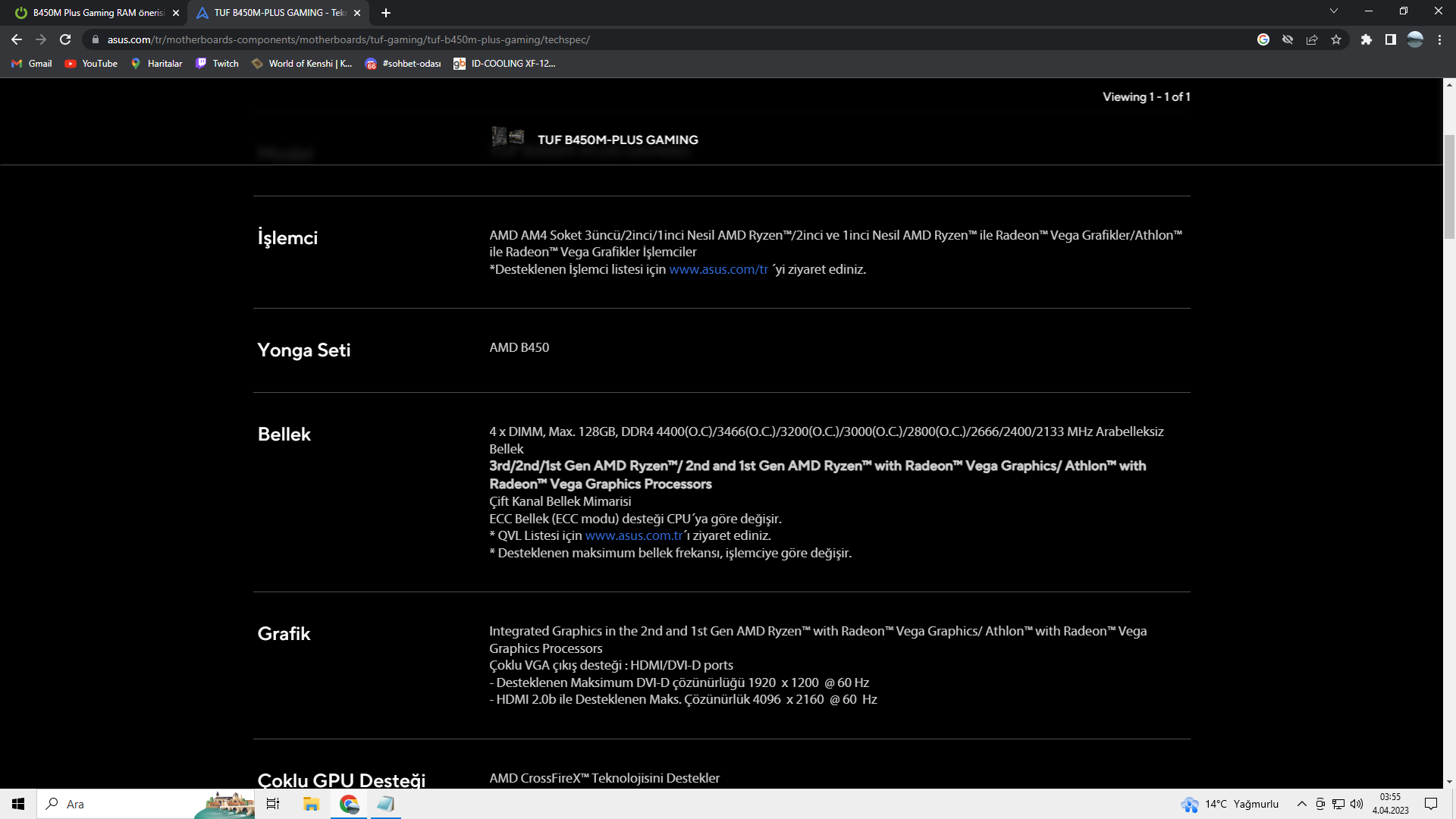The width and height of the screenshot is (1456, 819).
Task: Open the Extensions puzzle icon
Action: (1366, 39)
